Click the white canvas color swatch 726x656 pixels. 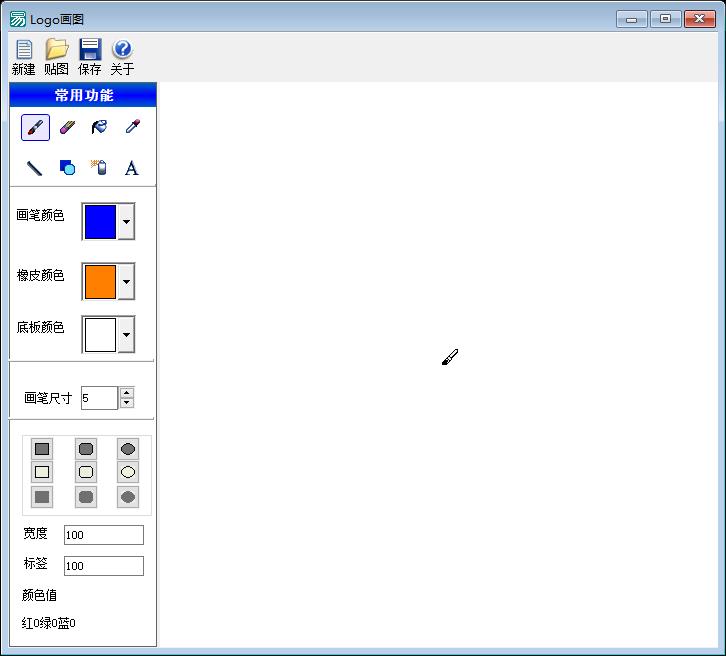[x=100, y=335]
